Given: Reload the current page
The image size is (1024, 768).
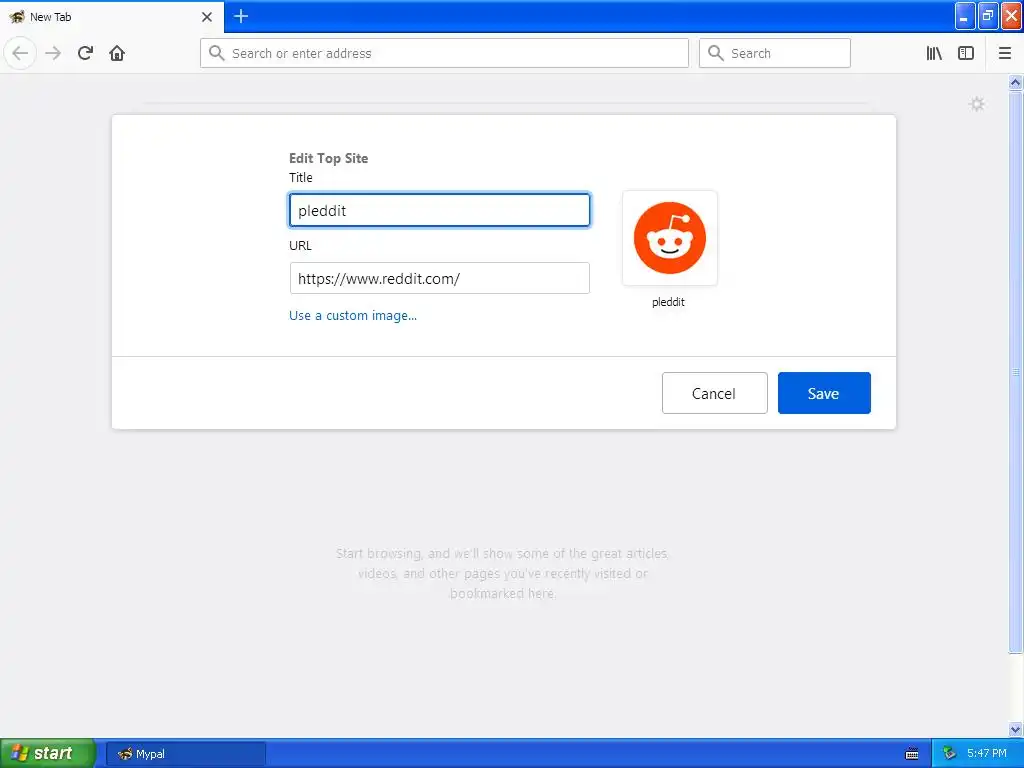Looking at the screenshot, I should pos(85,53).
